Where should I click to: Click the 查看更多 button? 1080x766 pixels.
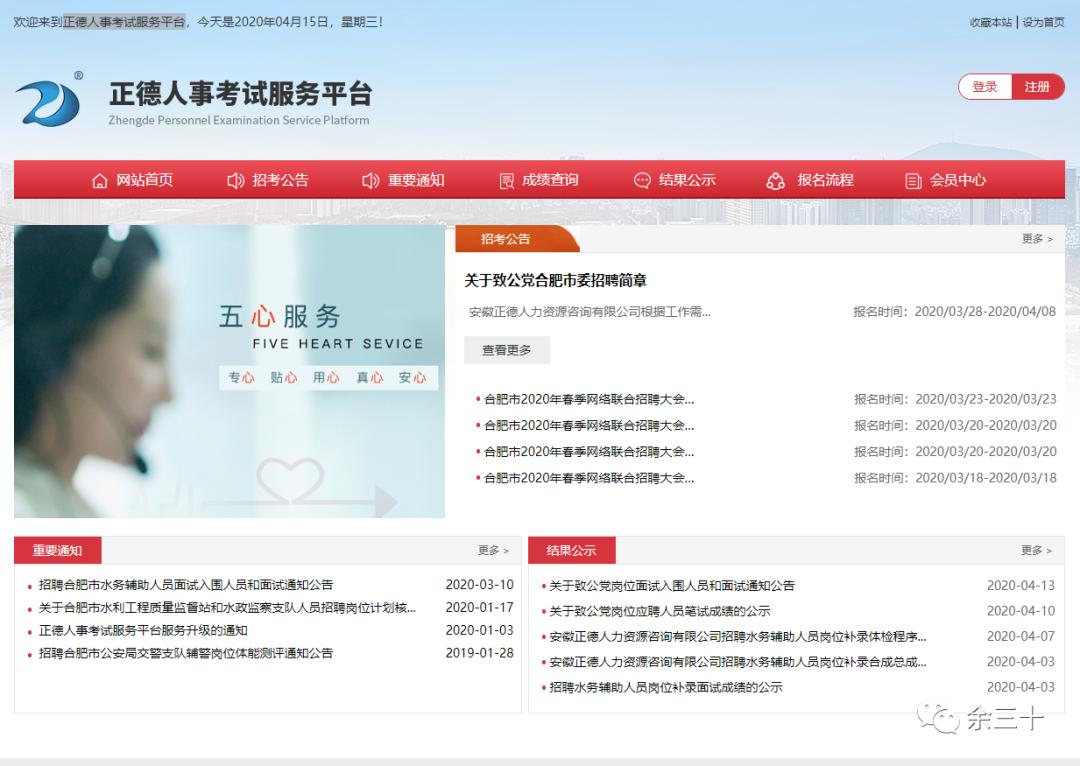506,350
